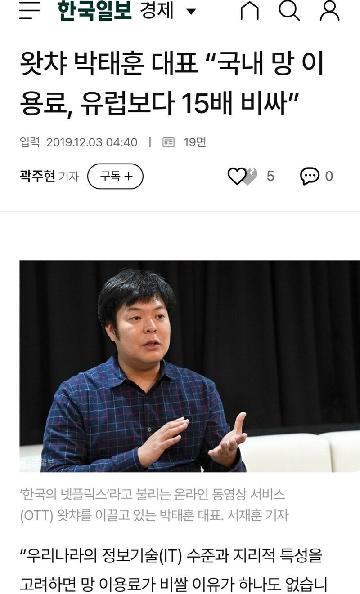The image size is (360, 594).
Task: Open the comments speech bubble icon
Action: [310, 176]
